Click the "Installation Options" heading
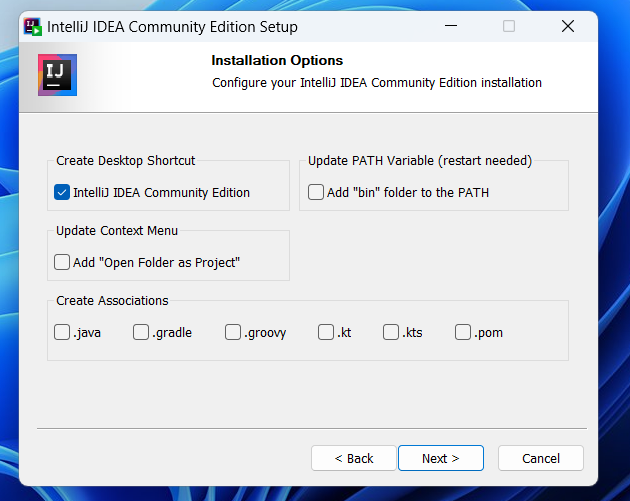The image size is (630, 501). [277, 60]
